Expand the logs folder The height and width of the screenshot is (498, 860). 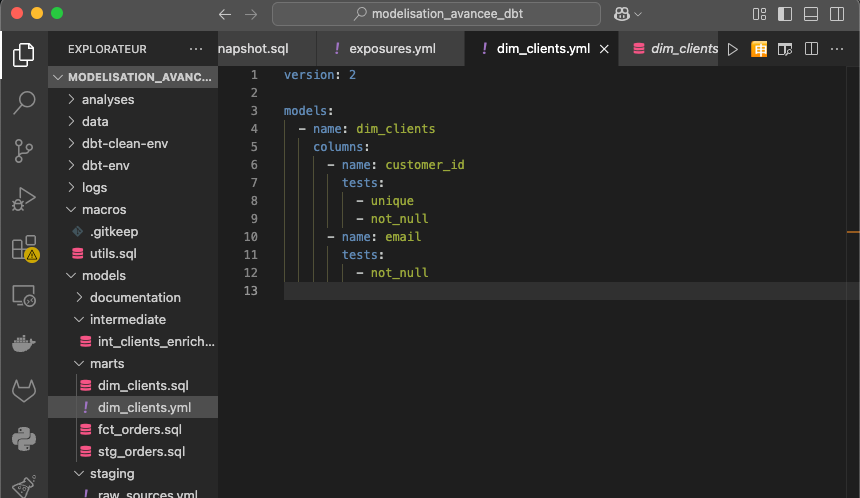click(133, 187)
